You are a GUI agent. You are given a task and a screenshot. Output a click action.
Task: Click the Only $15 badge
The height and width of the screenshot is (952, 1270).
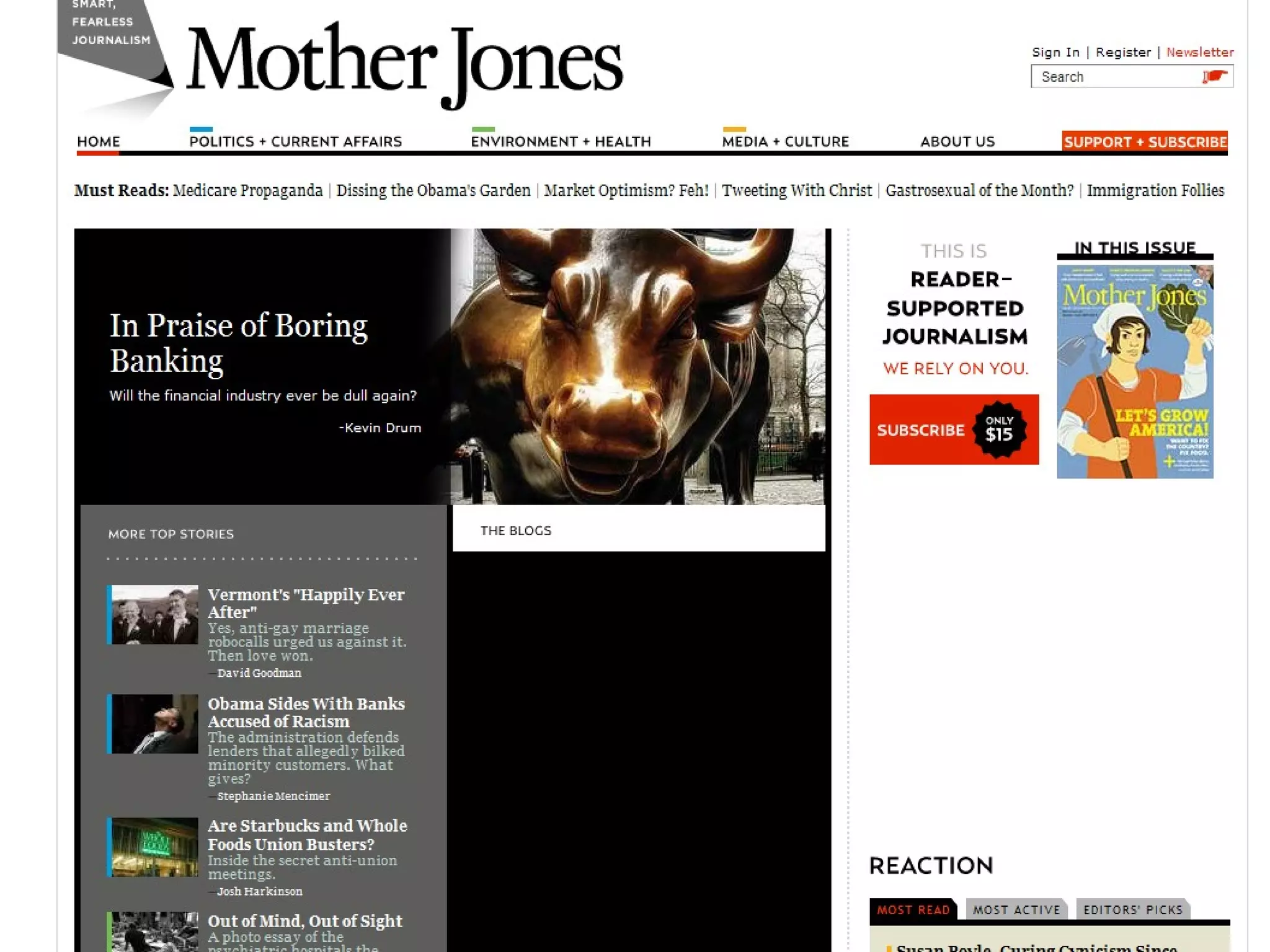click(x=999, y=430)
